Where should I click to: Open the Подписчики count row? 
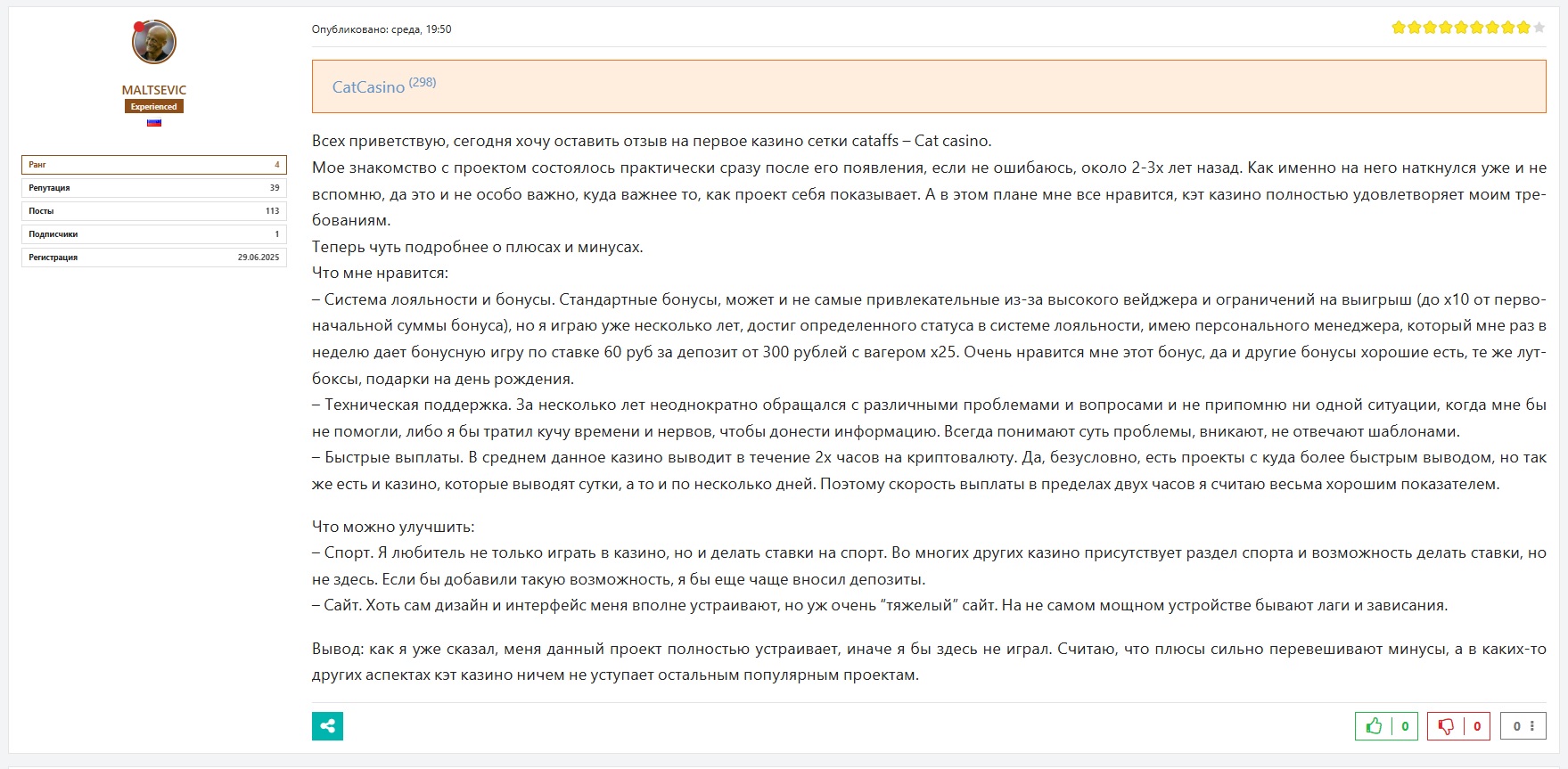point(154,234)
